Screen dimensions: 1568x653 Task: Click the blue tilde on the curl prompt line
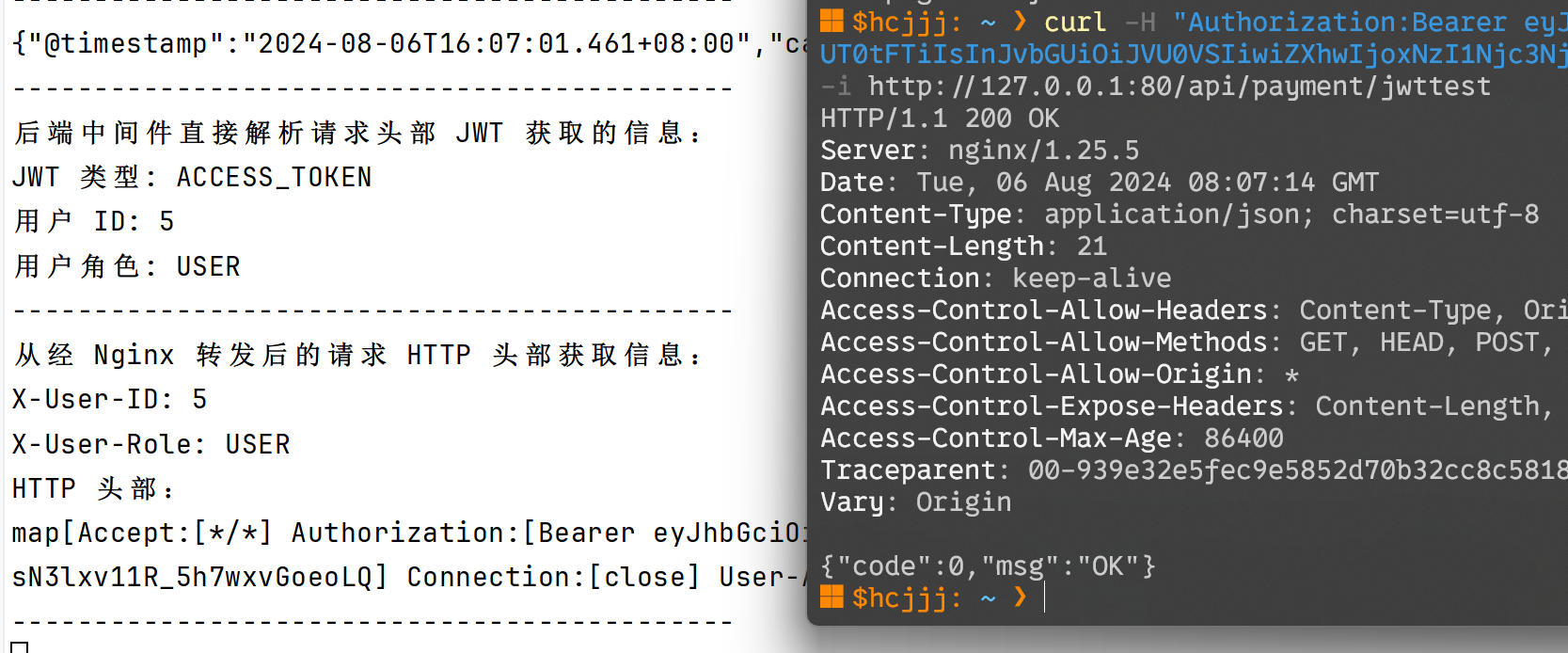coord(988,22)
